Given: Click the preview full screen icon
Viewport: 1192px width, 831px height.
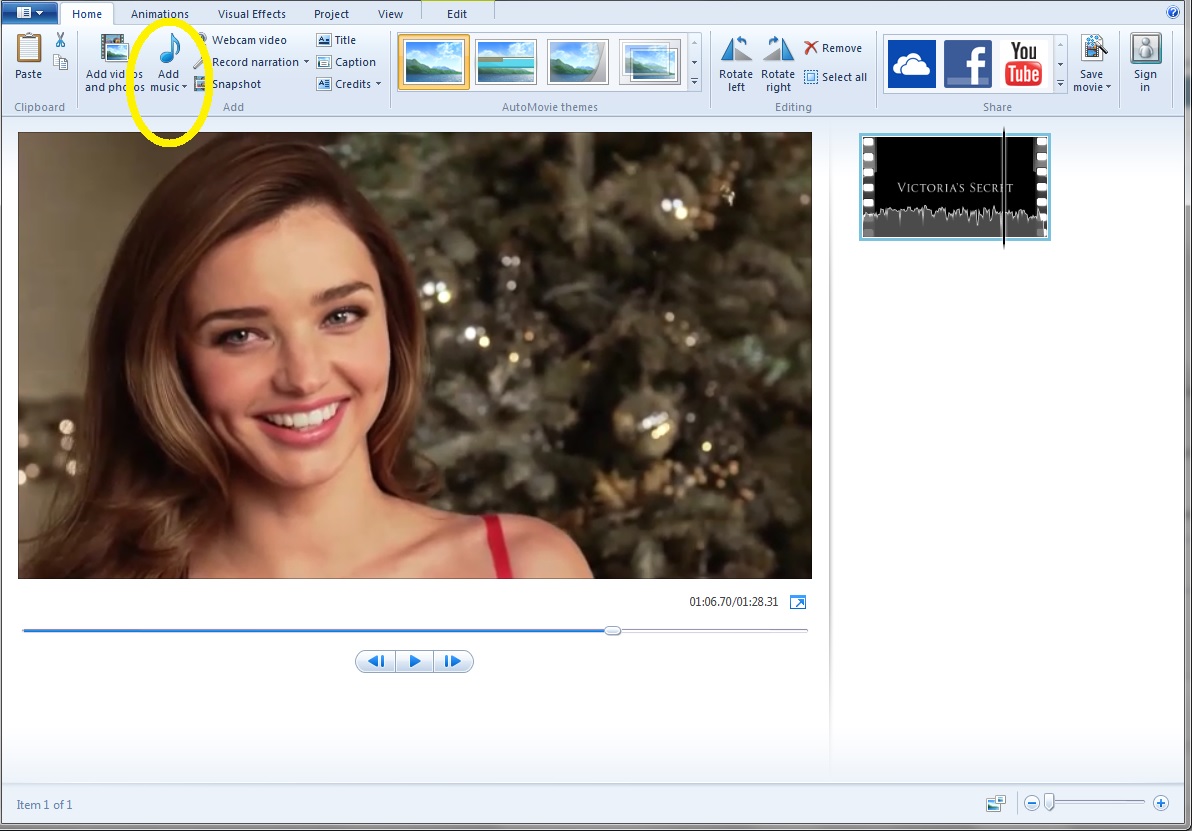Looking at the screenshot, I should pyautogui.click(x=797, y=602).
